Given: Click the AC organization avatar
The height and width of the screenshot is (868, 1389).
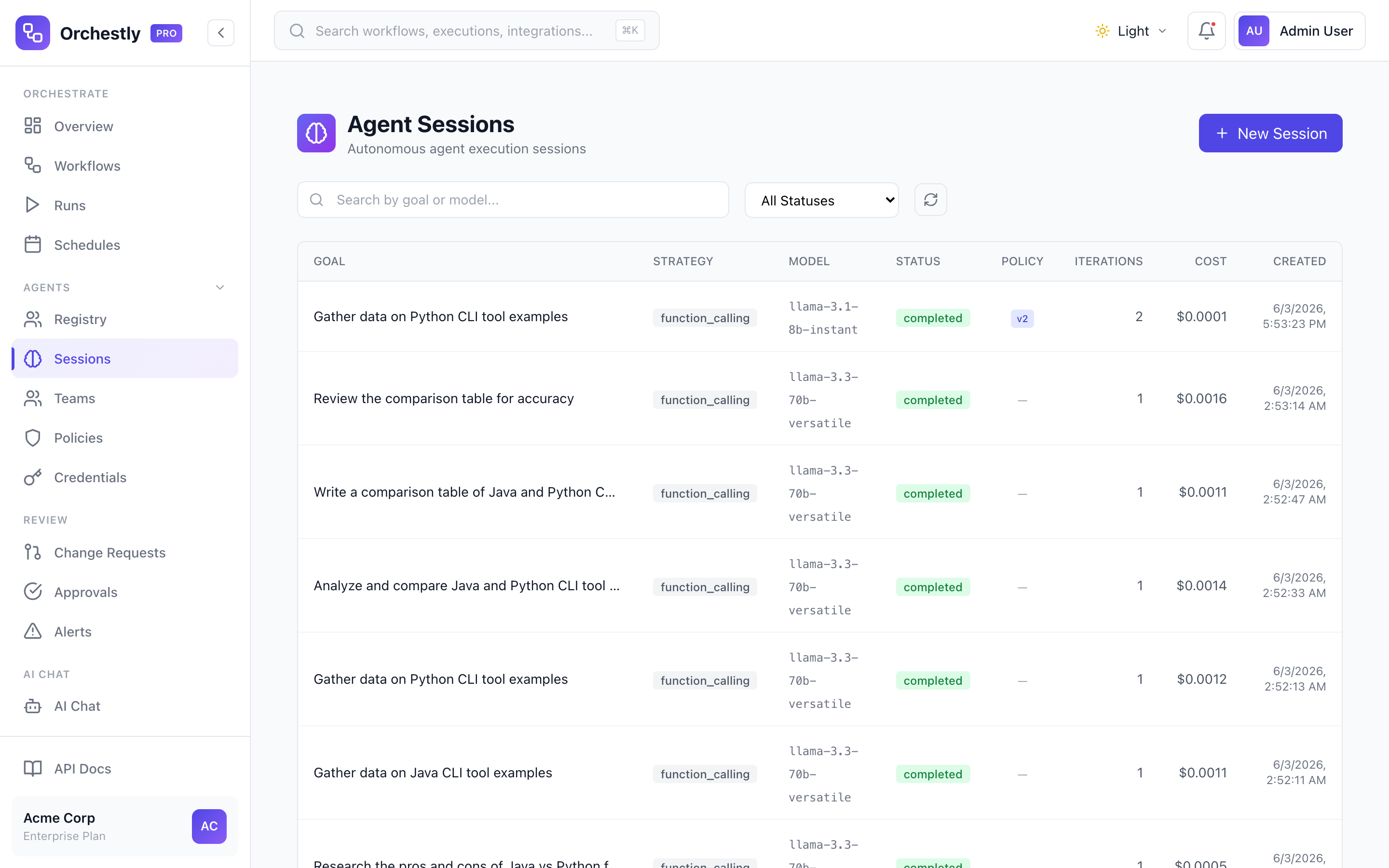Looking at the screenshot, I should 209,826.
